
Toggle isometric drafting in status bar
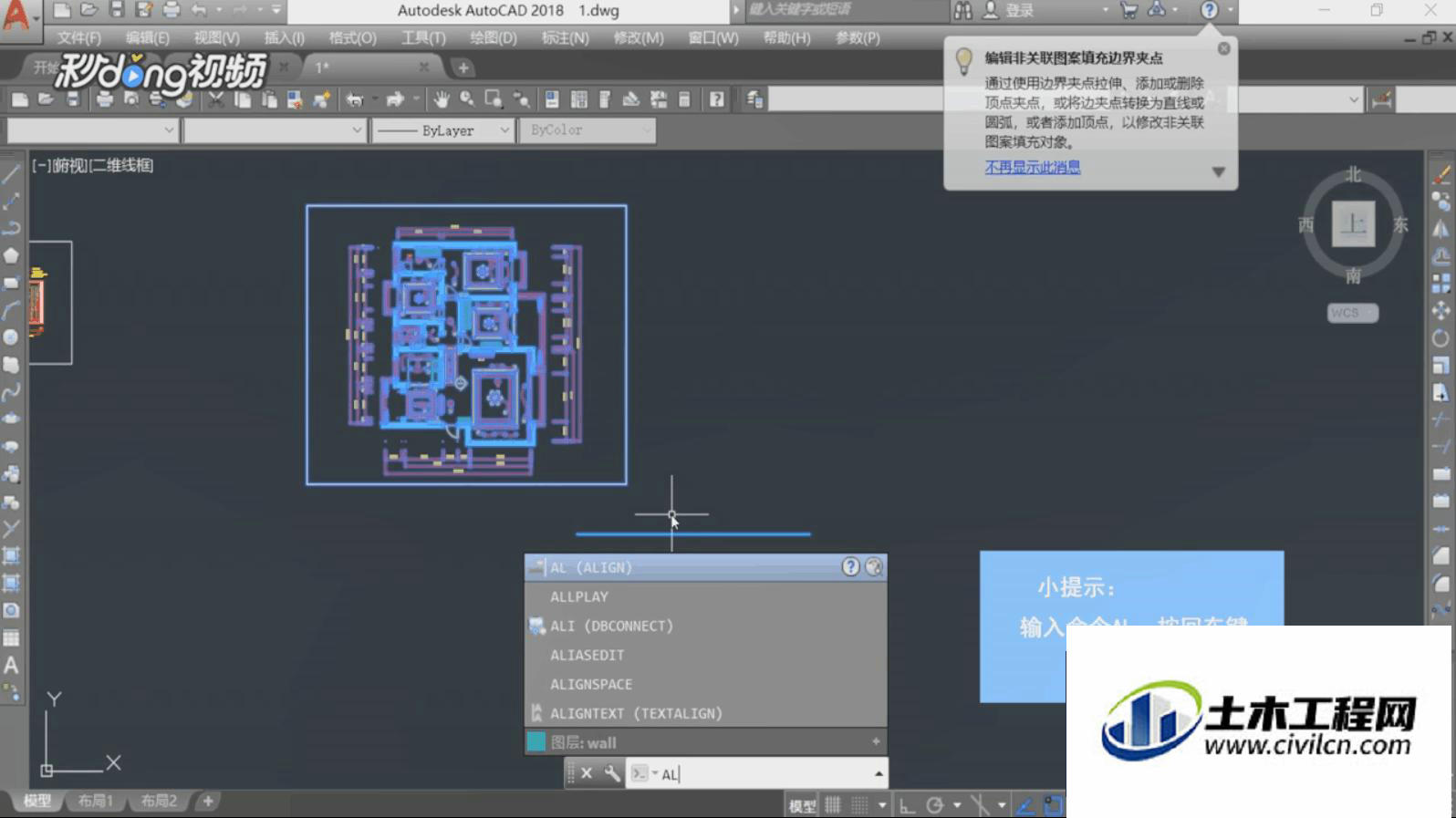click(980, 805)
